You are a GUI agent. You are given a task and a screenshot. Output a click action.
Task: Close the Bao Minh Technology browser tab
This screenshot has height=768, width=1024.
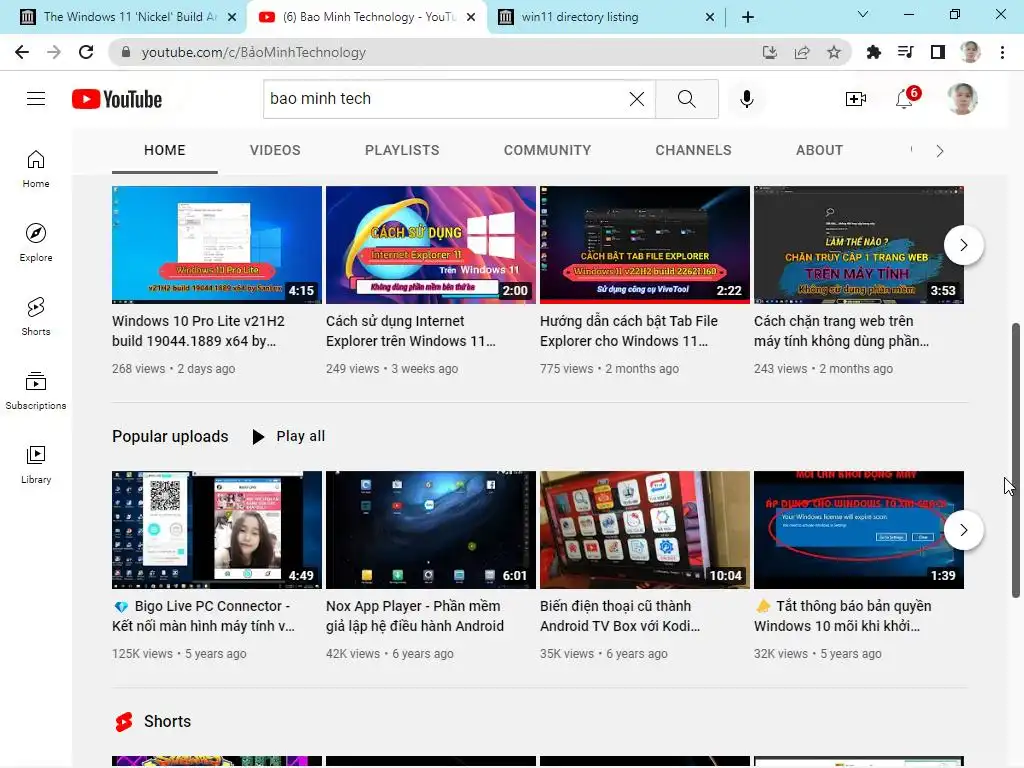(x=471, y=17)
